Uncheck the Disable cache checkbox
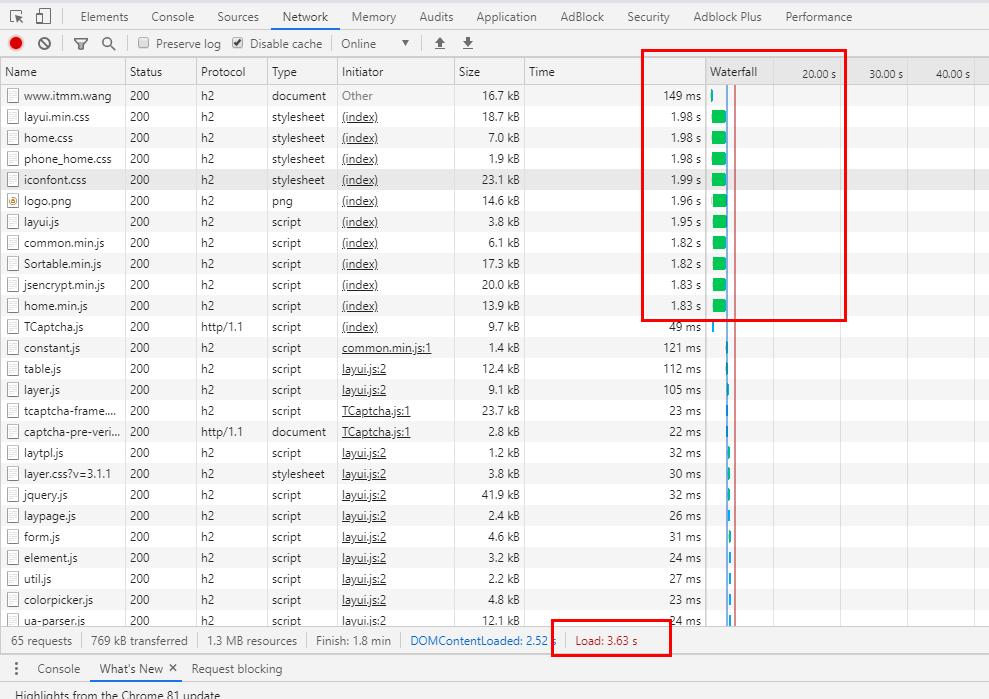 238,43
